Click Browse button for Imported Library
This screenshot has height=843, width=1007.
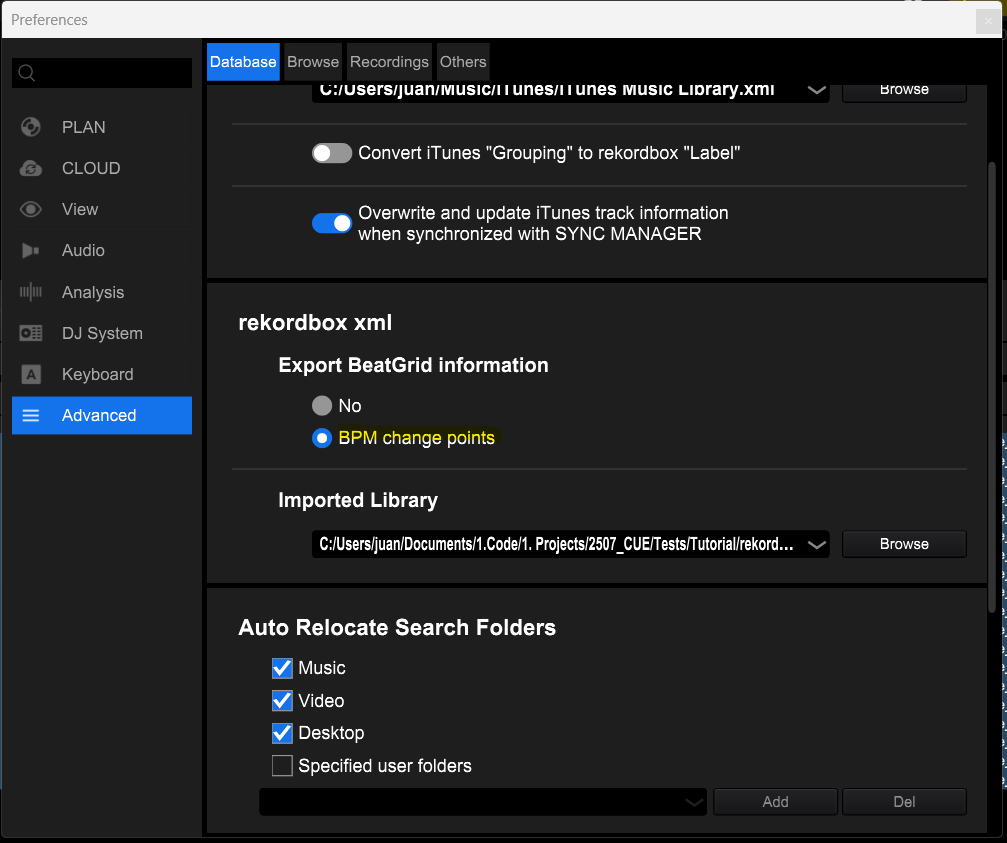click(x=904, y=544)
